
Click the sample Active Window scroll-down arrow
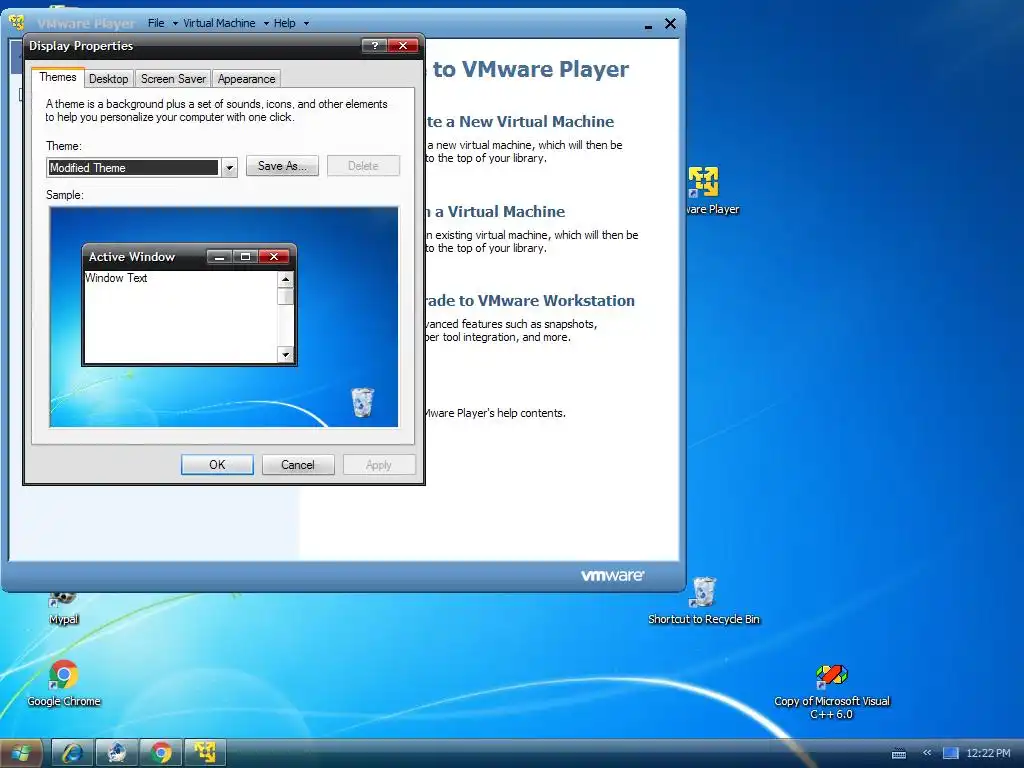point(285,355)
